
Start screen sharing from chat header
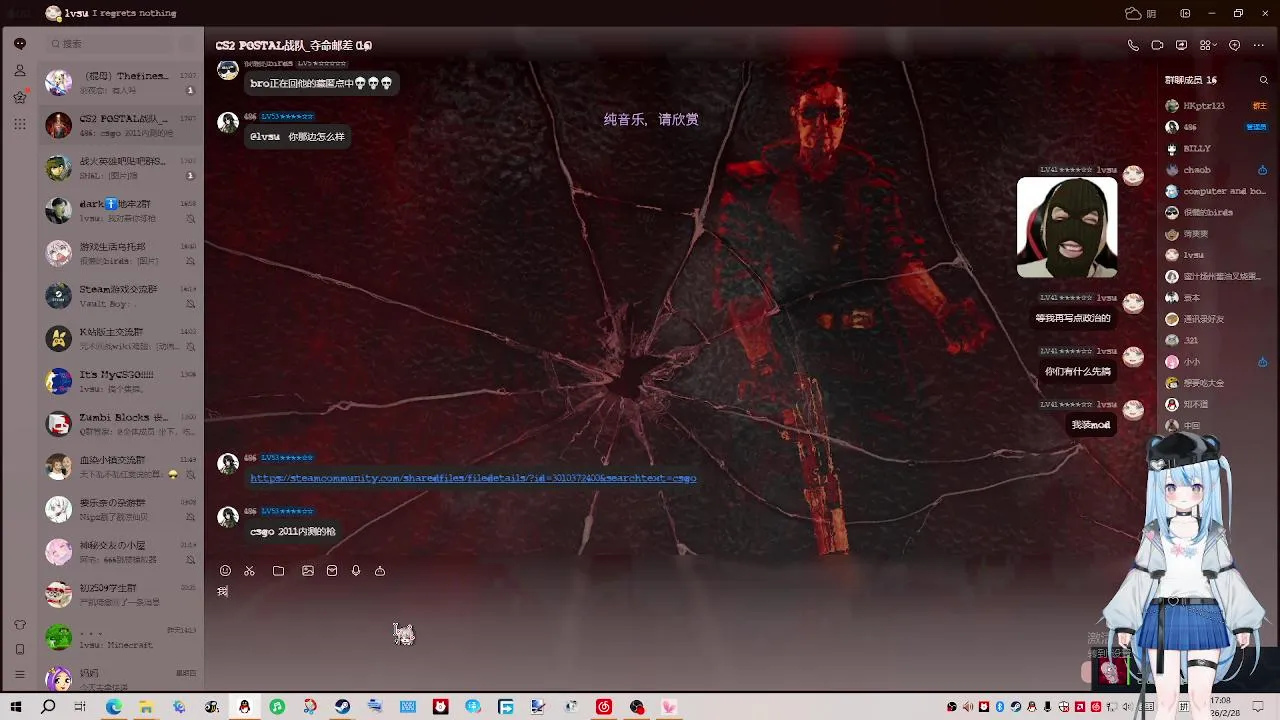1181,45
